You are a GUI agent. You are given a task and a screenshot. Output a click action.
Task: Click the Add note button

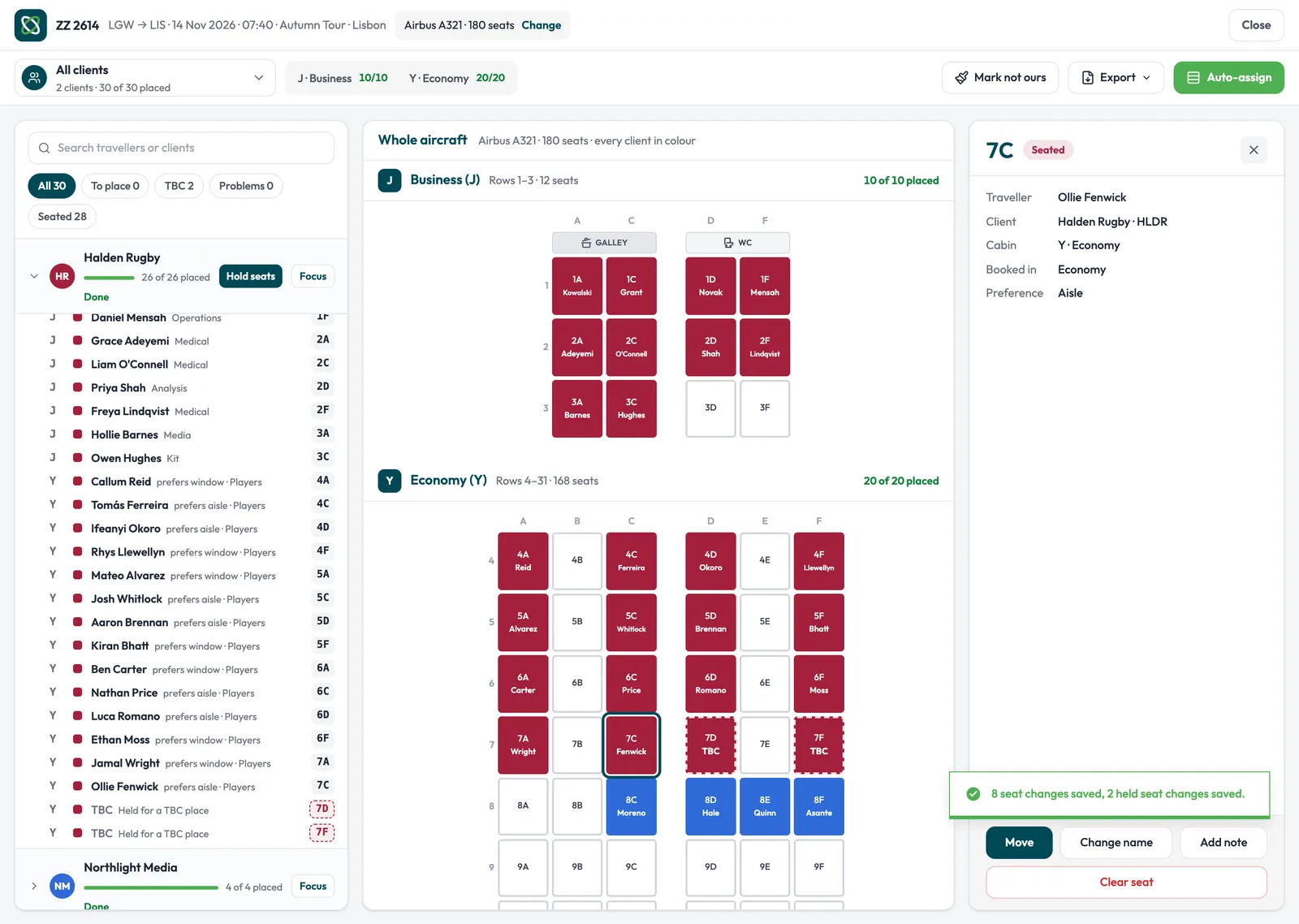1223,843
